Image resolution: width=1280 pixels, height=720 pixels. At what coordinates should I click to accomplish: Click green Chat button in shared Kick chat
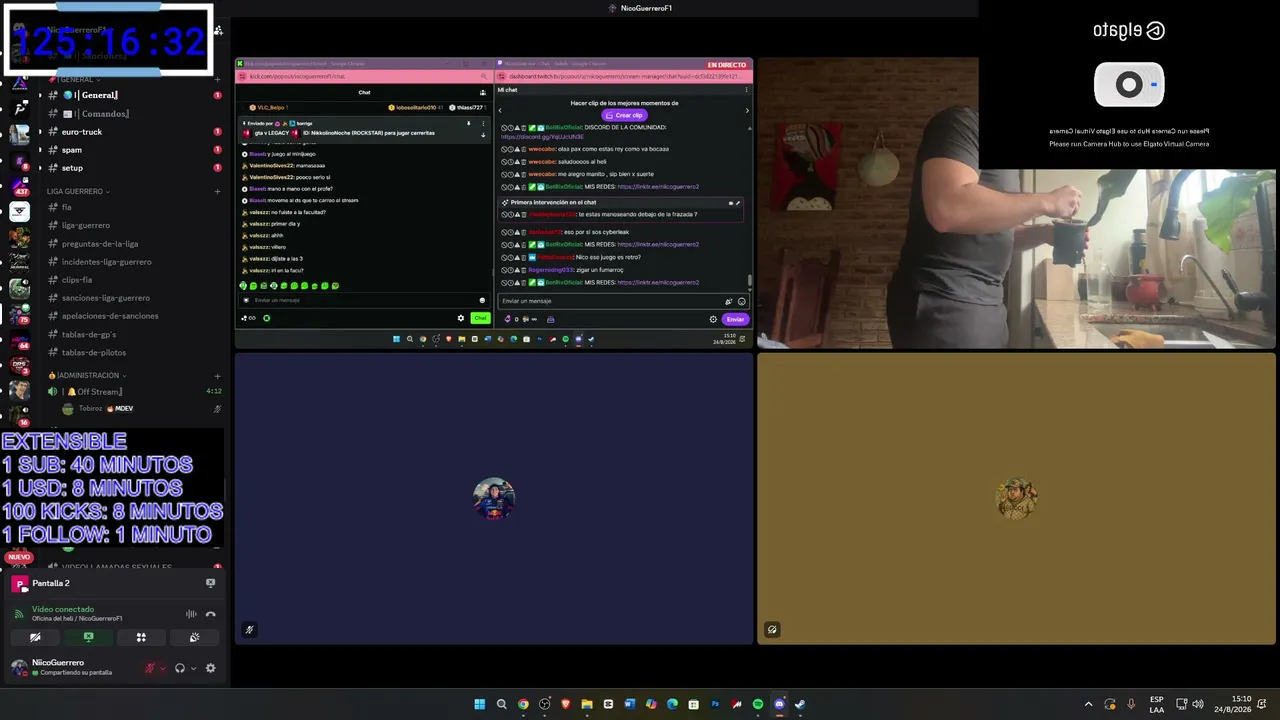(480, 318)
